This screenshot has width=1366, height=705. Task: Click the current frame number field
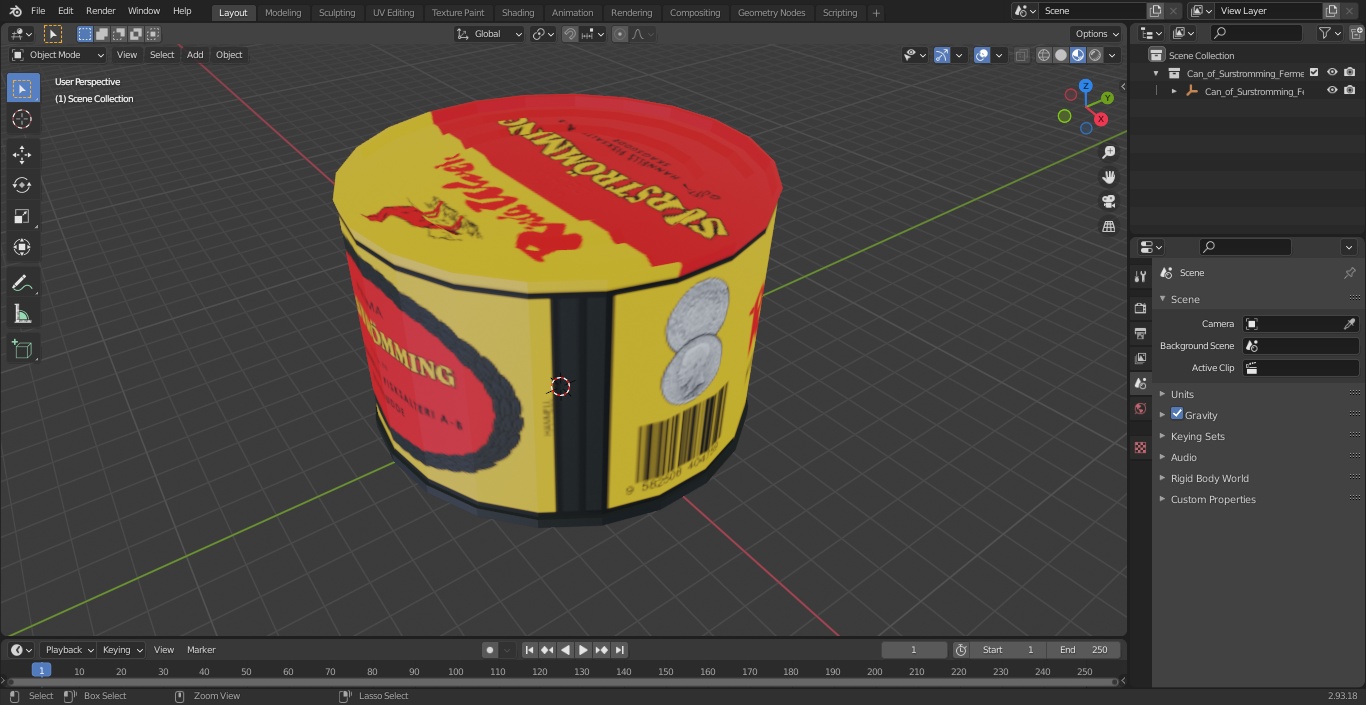pyautogui.click(x=913, y=650)
